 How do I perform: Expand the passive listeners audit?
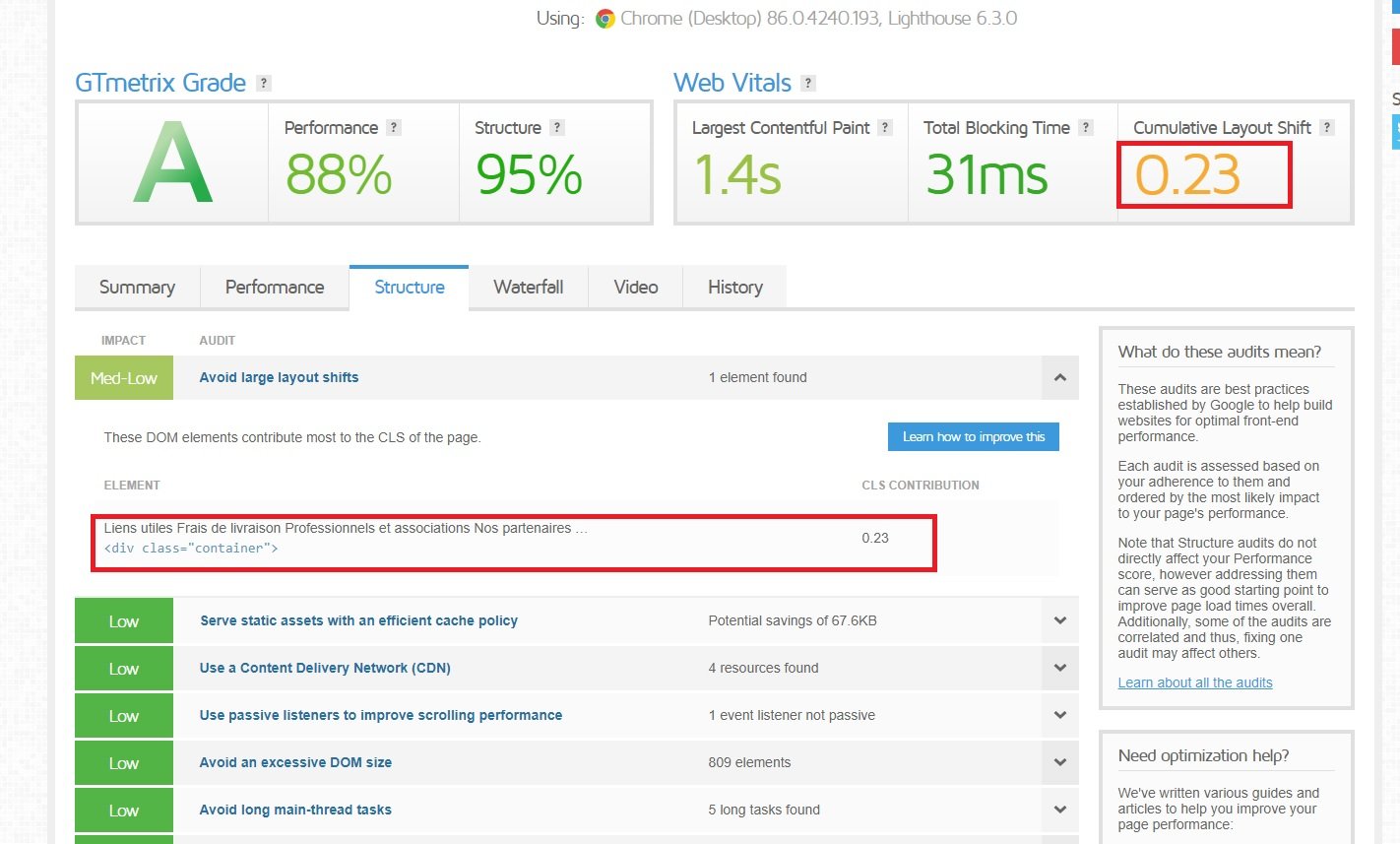[x=1060, y=715]
